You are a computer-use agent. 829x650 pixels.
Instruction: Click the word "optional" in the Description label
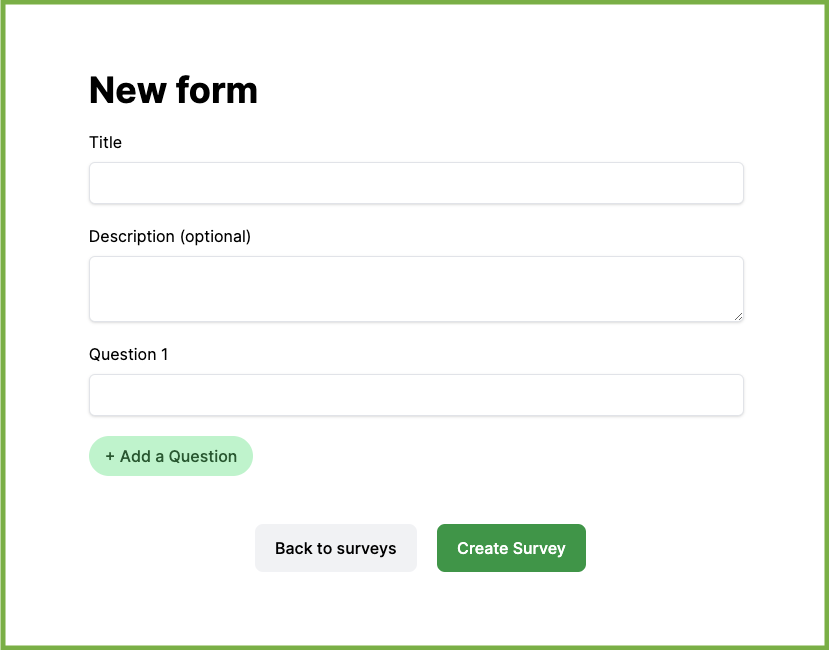215,237
